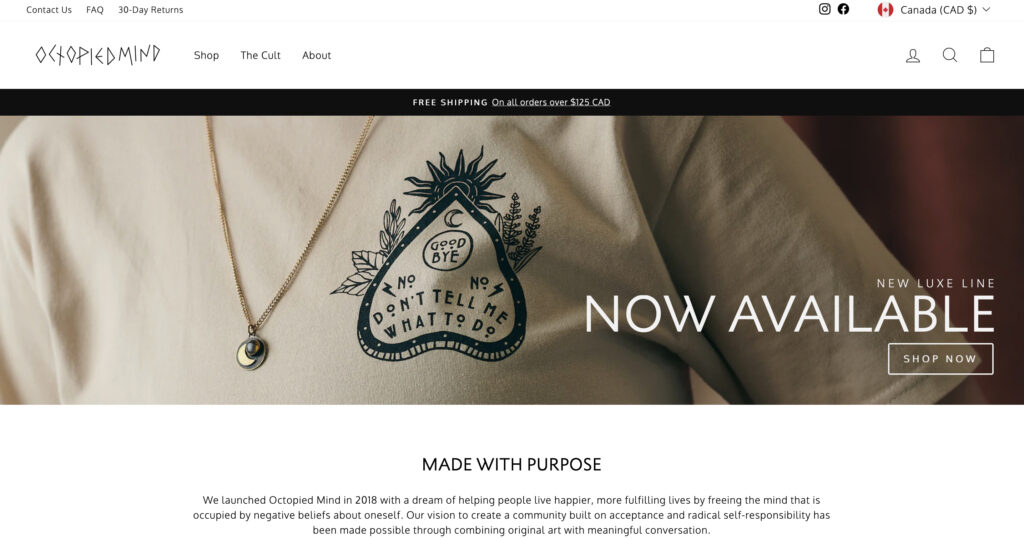Open the Contact Us link

click(49, 10)
